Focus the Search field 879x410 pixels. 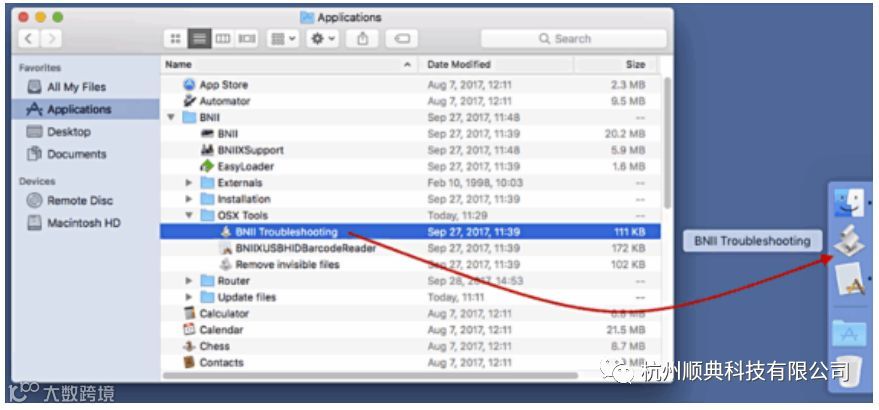coord(573,39)
